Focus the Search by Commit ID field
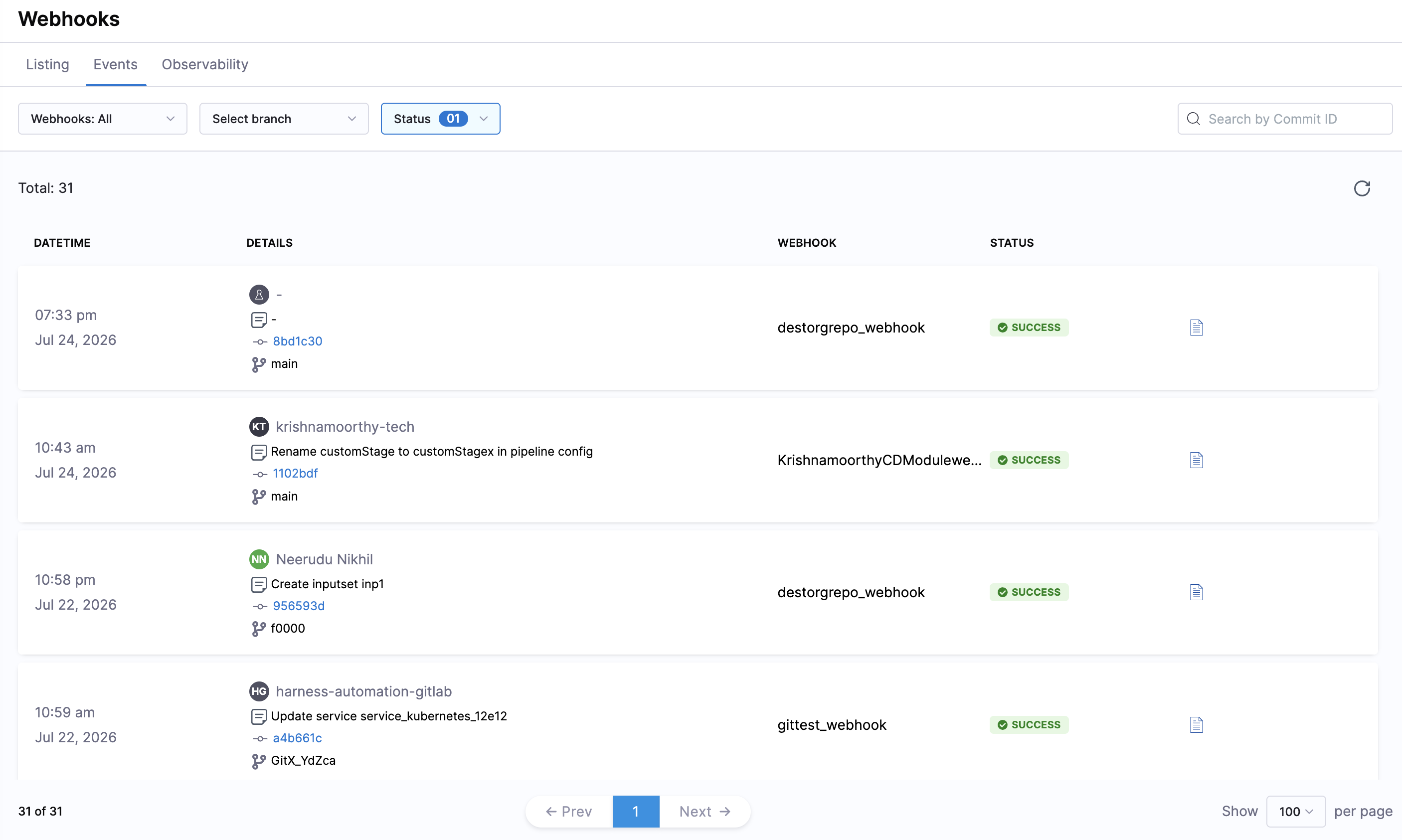This screenshot has height=840, width=1402. coord(1285,119)
